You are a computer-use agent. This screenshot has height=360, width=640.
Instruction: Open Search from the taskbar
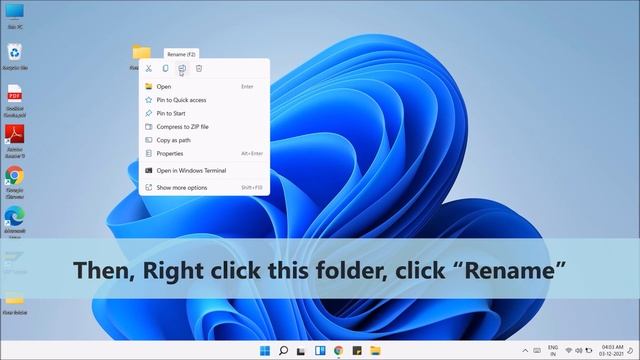click(x=283, y=351)
